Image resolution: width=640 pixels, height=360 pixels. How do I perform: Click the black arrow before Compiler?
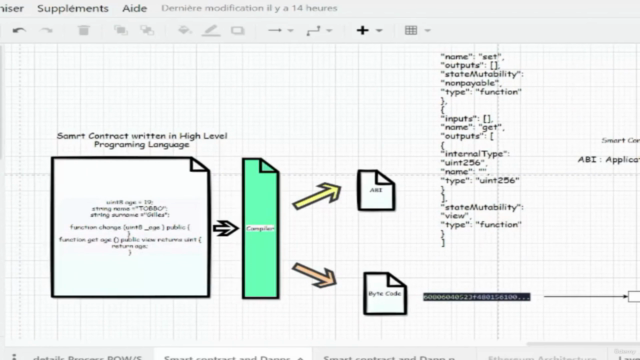coord(225,228)
